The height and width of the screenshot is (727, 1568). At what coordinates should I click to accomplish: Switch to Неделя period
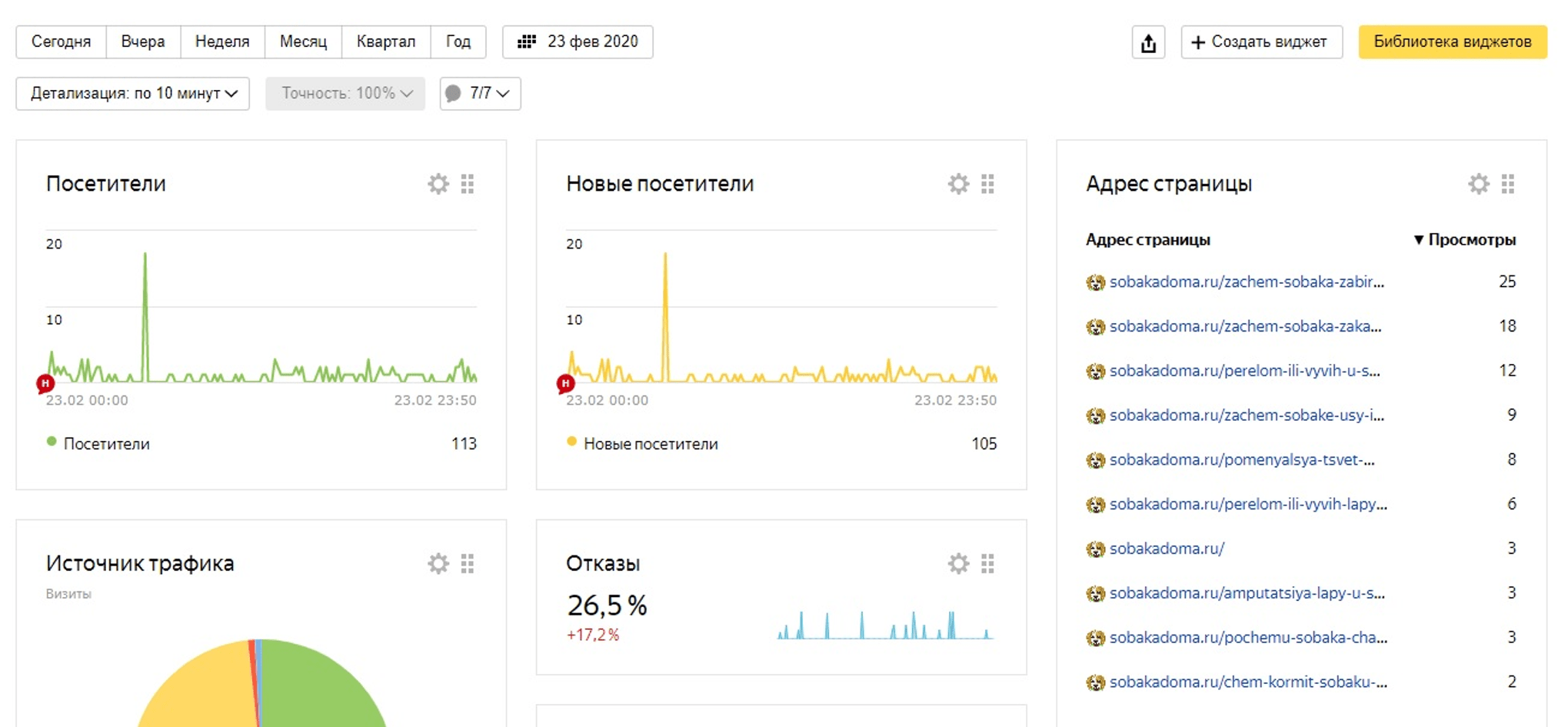pos(222,42)
